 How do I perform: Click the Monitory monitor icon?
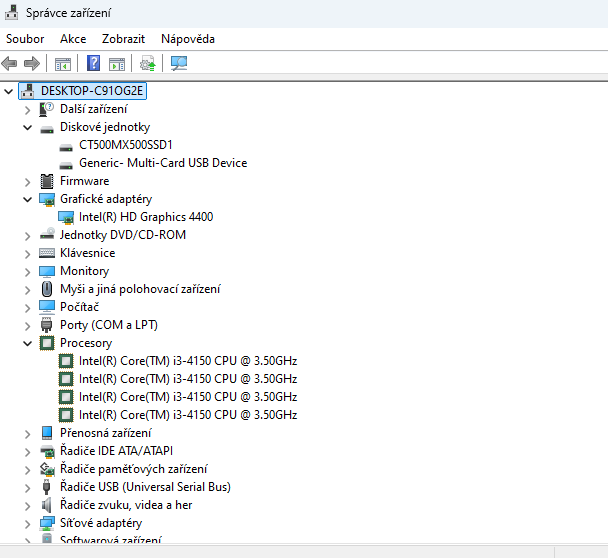(47, 271)
